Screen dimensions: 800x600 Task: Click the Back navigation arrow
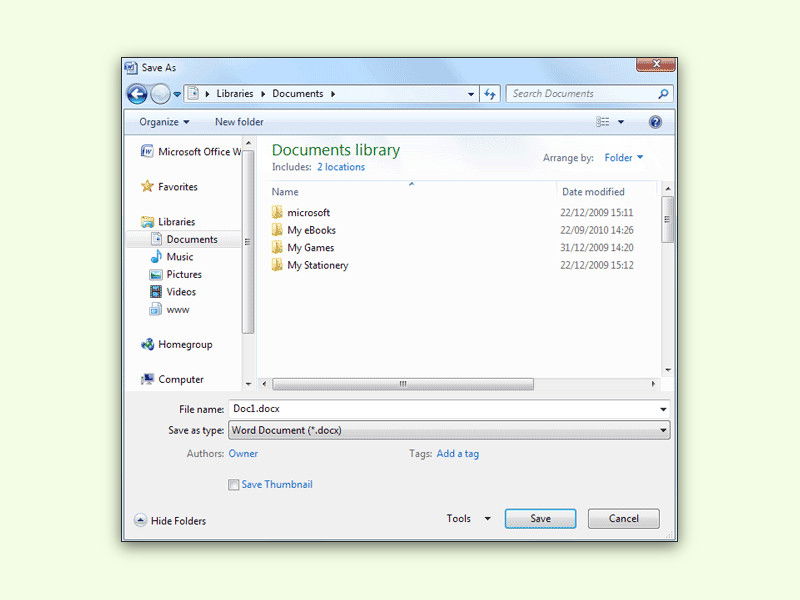(137, 94)
